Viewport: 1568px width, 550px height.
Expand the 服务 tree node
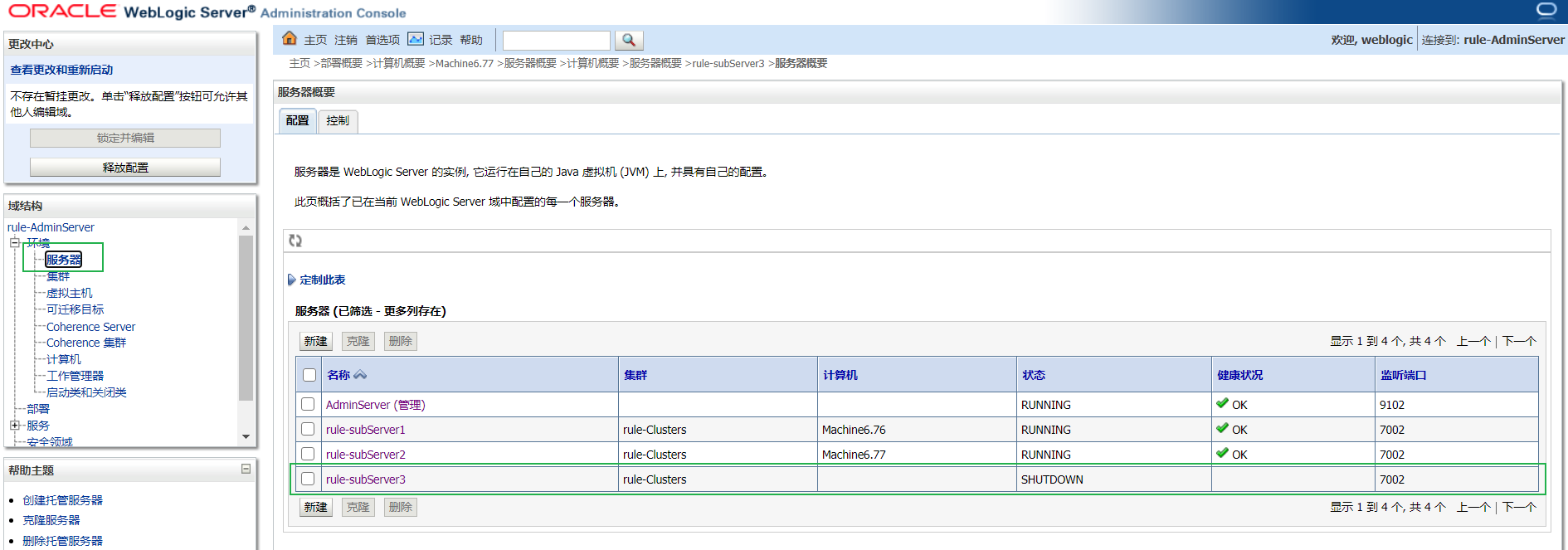(14, 425)
